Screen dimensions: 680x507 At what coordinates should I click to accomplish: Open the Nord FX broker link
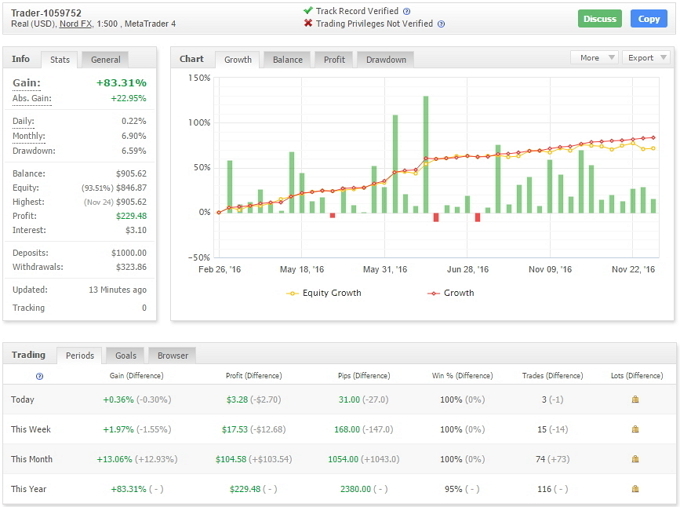[x=75, y=24]
